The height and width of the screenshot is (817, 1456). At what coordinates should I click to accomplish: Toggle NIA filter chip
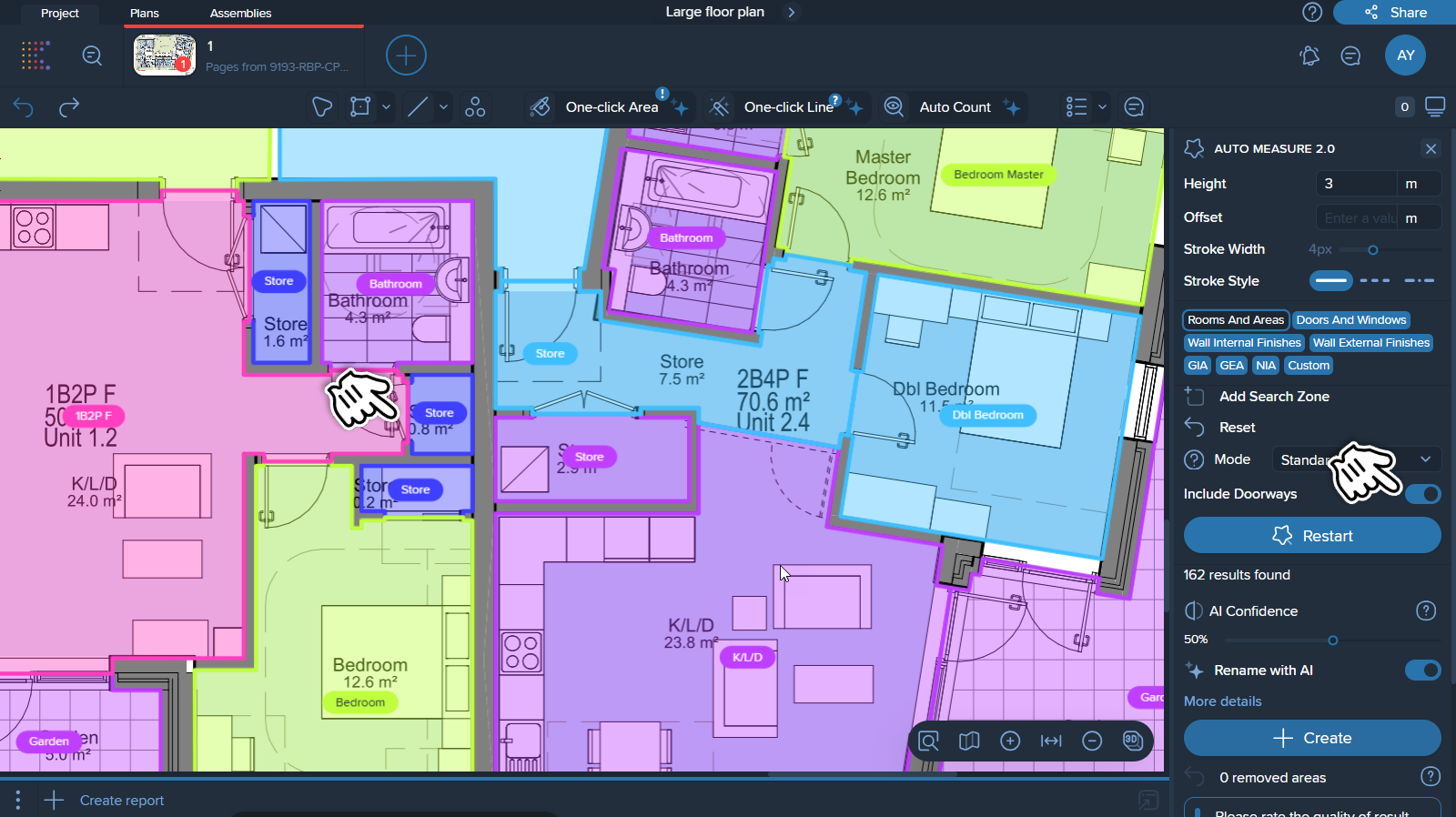pyautogui.click(x=1266, y=365)
